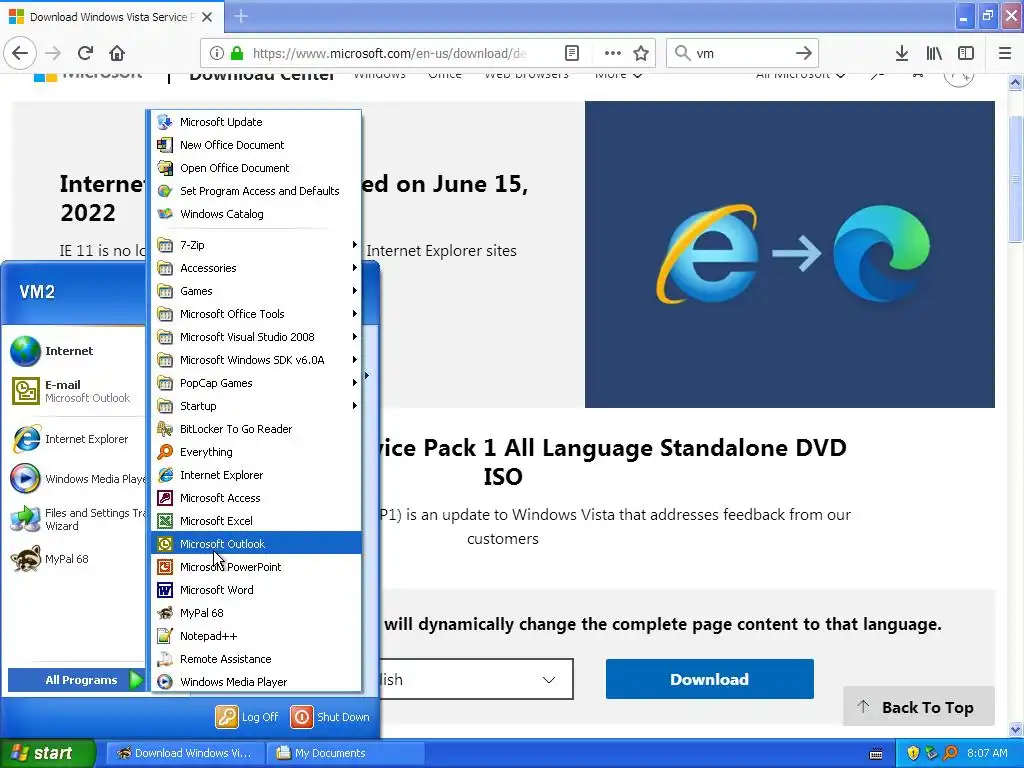Click the search box containing 'vm'
1024x768 pixels.
click(x=743, y=53)
